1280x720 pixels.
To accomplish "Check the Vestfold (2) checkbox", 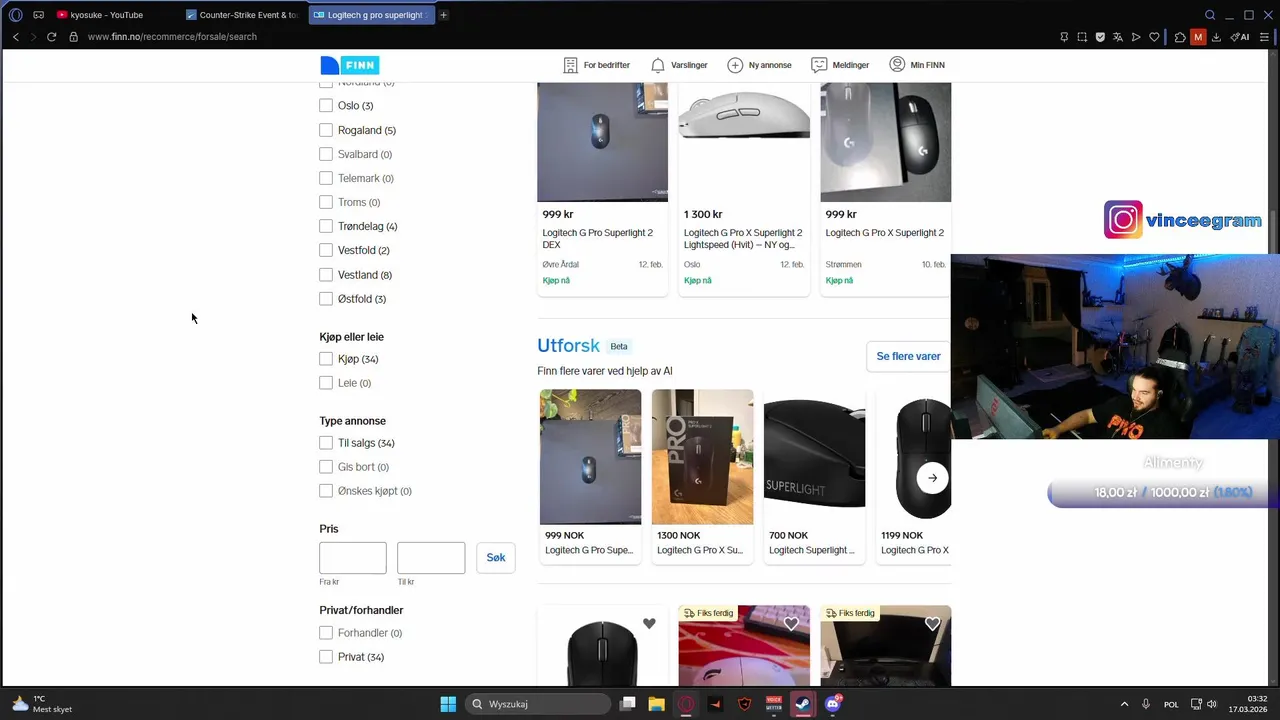I will pyautogui.click(x=326, y=250).
